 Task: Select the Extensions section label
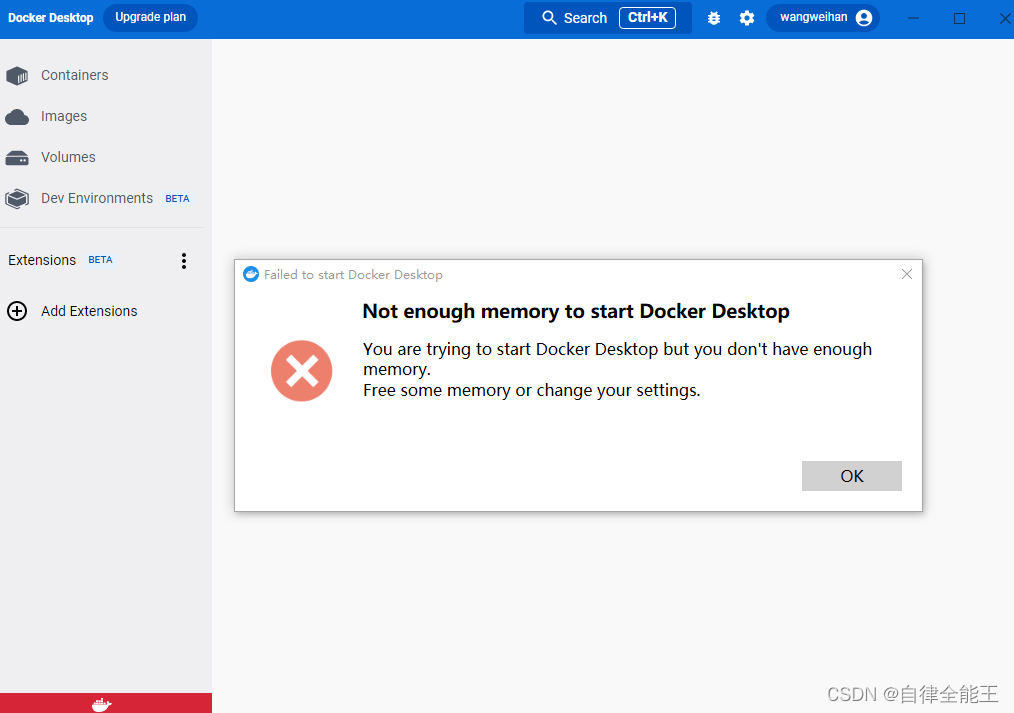click(42, 260)
